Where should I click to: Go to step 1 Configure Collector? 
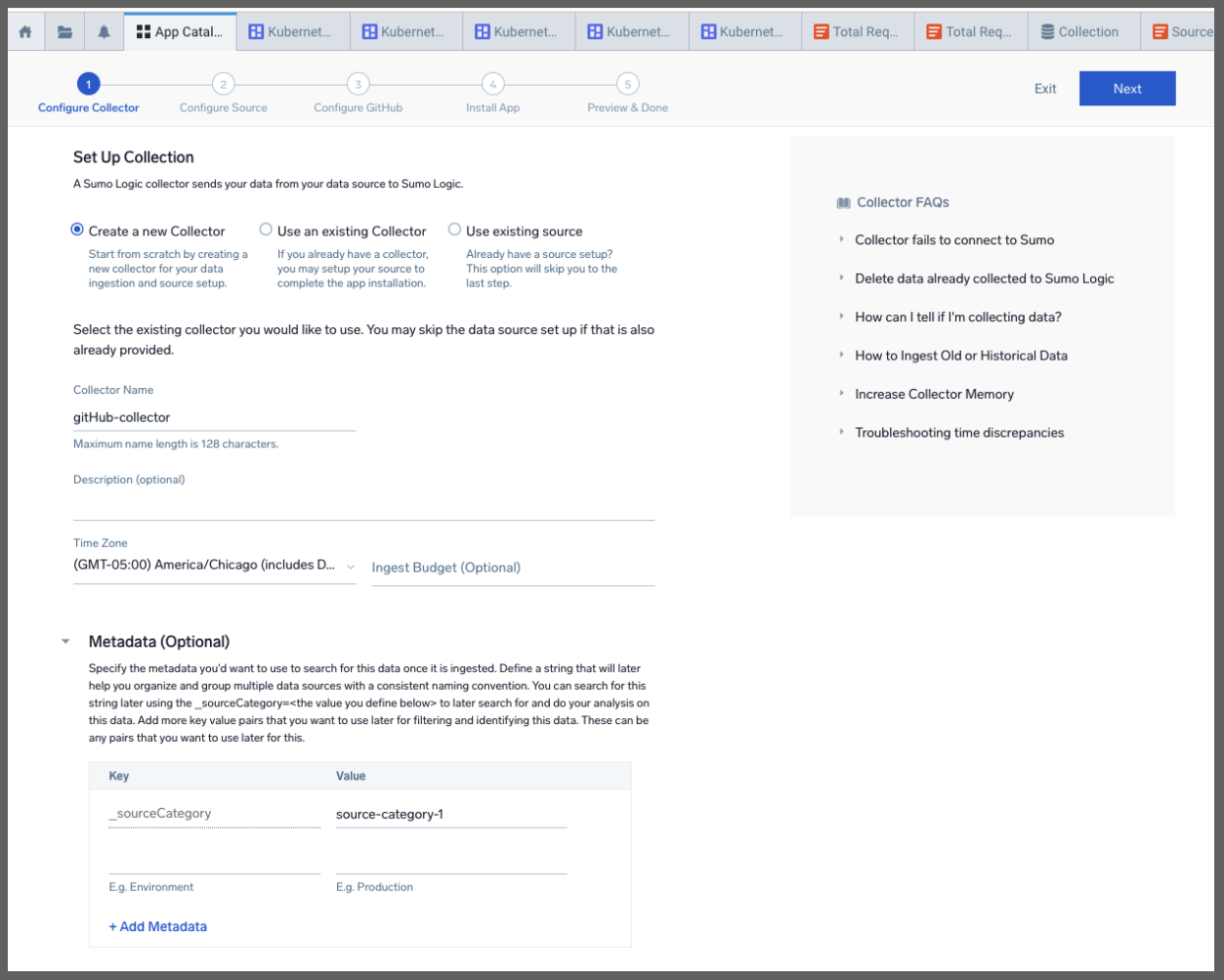point(88,94)
